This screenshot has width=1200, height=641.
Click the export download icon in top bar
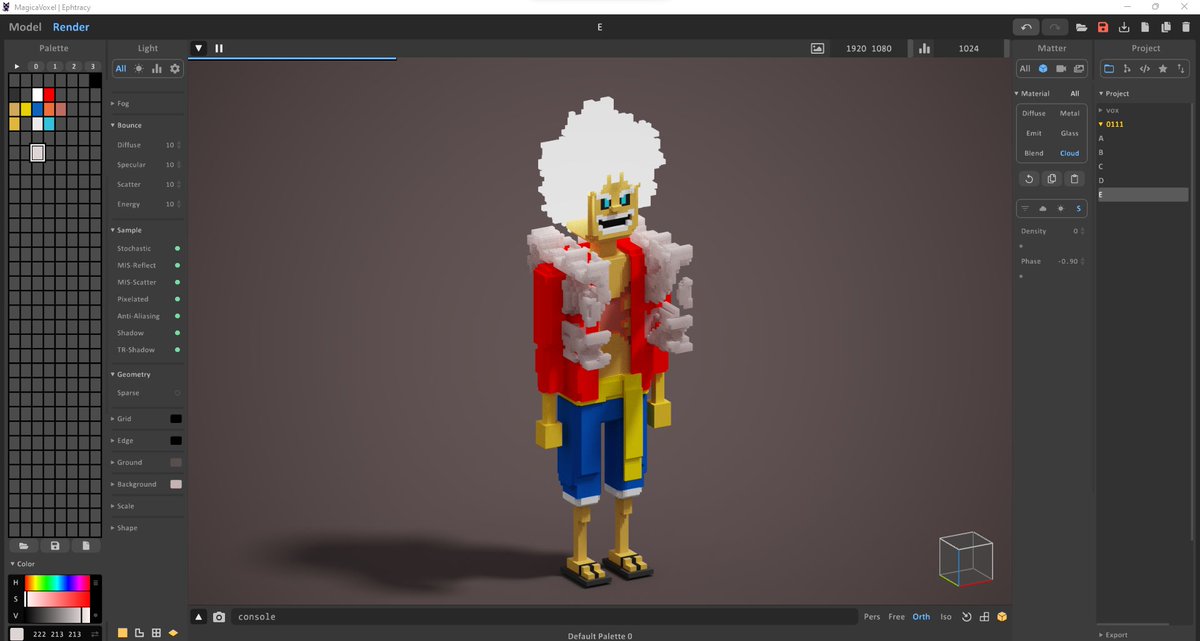click(x=1124, y=27)
